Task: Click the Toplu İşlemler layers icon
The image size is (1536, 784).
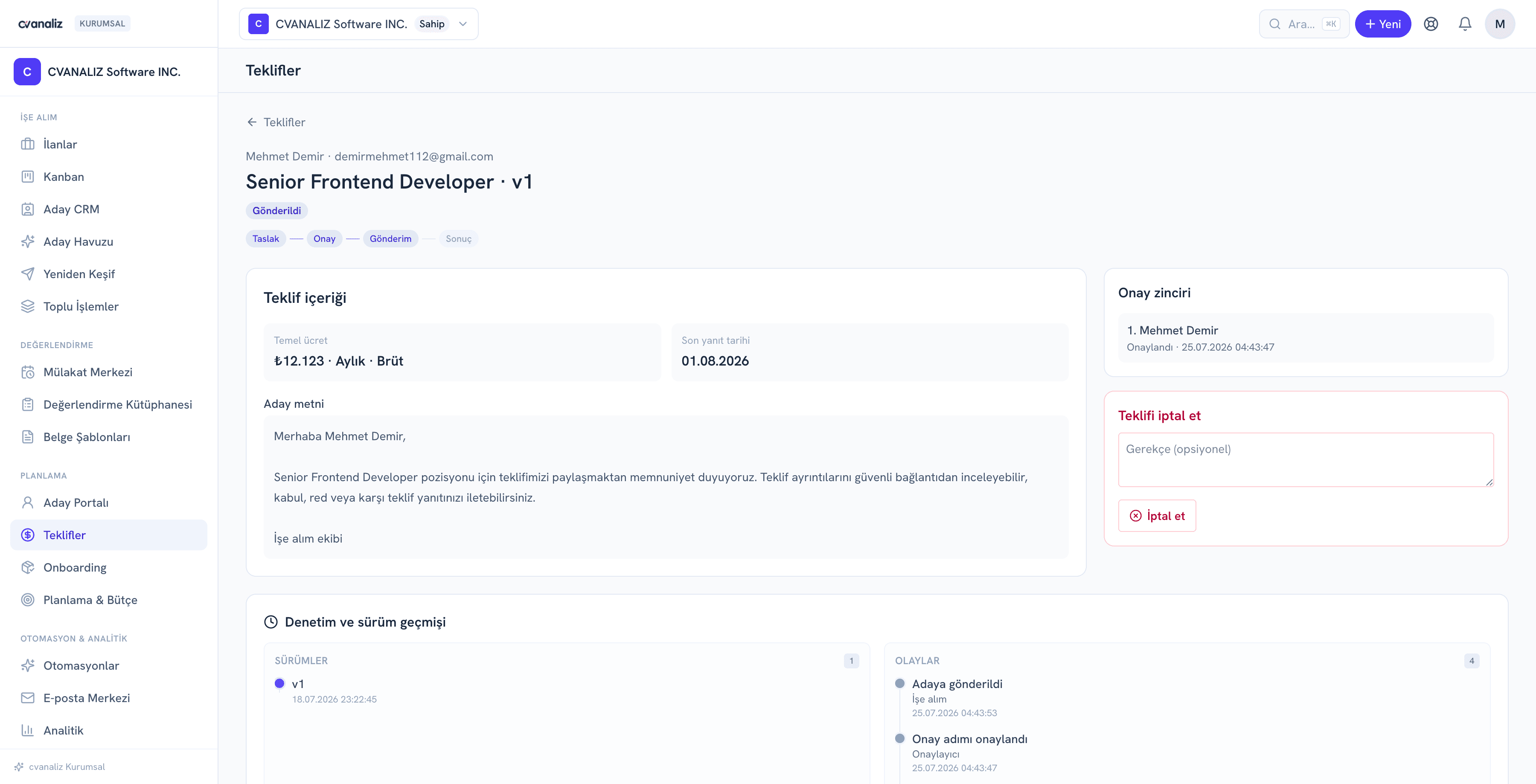Action: [27, 306]
